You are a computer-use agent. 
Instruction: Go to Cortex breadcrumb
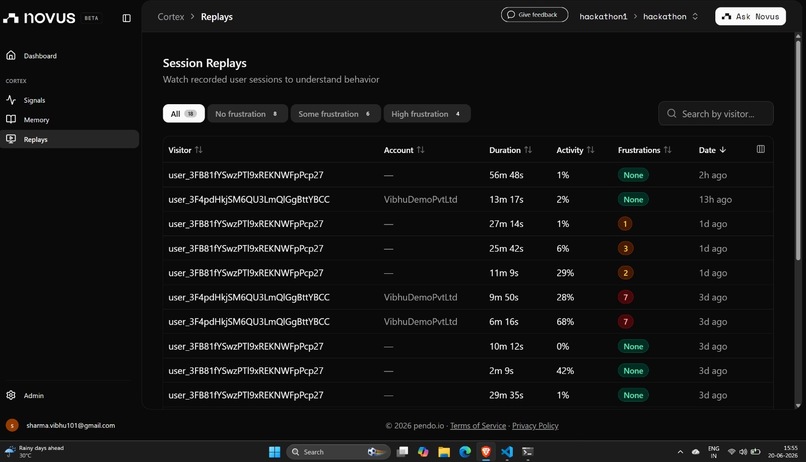171,16
